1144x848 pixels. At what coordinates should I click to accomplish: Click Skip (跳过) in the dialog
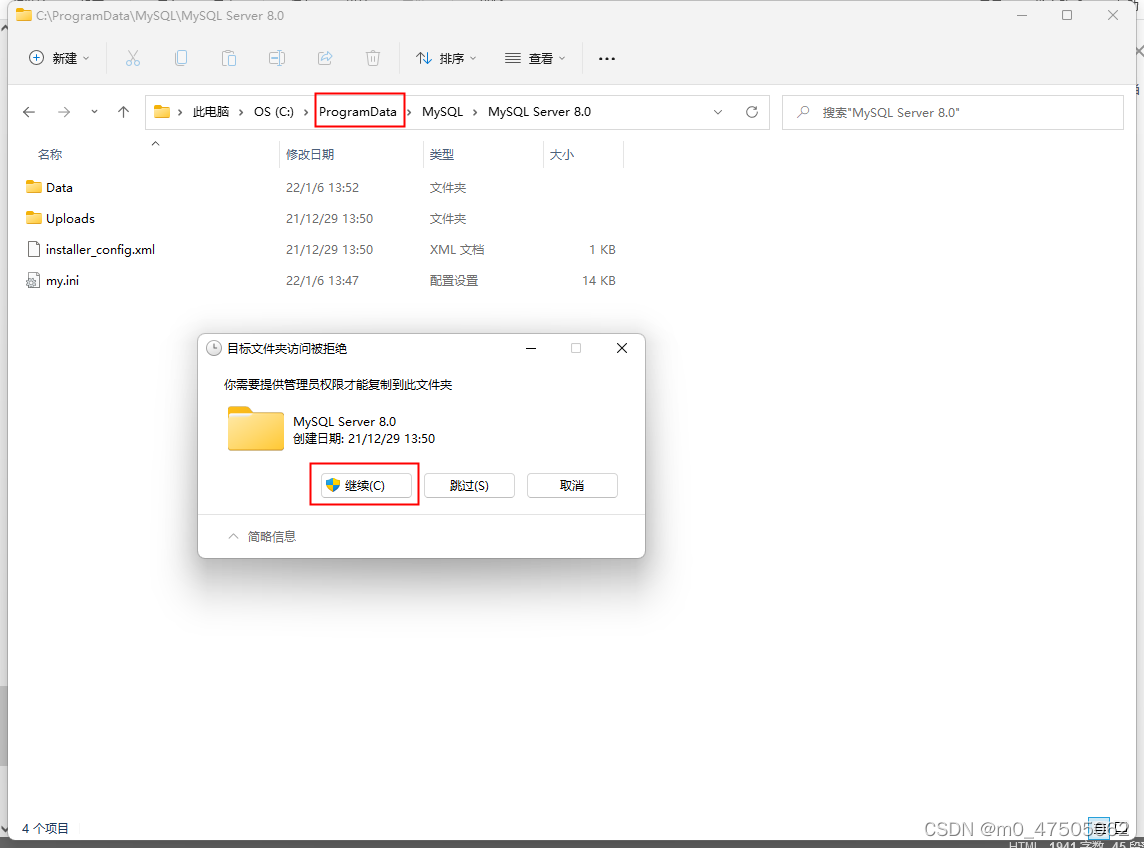[469, 485]
